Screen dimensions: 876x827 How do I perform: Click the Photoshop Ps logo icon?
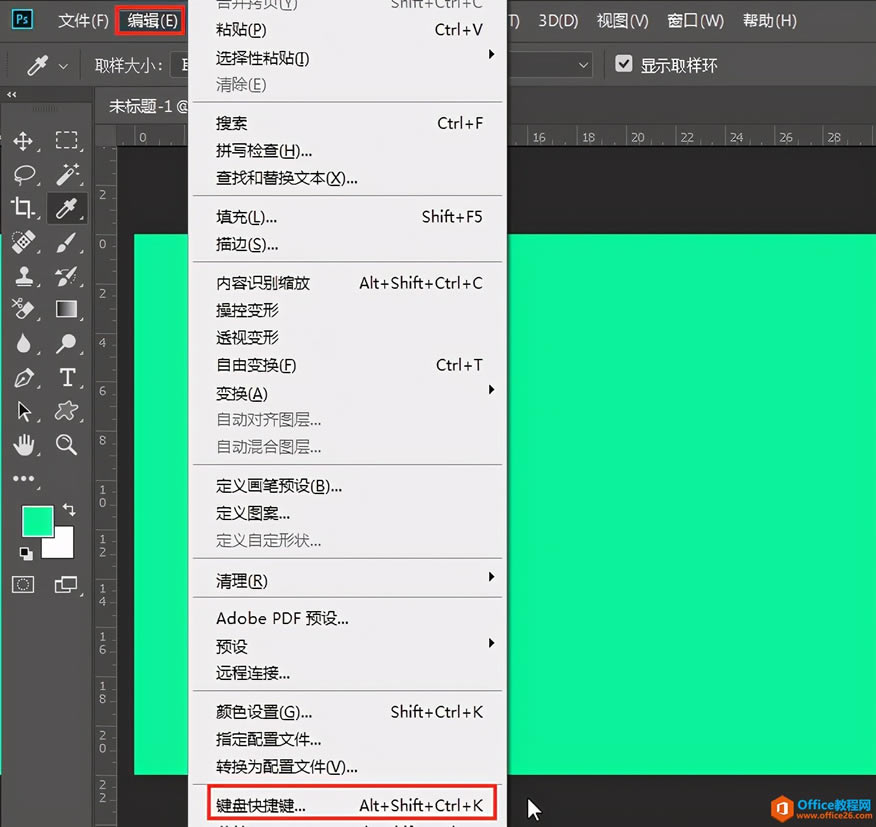(x=22, y=20)
